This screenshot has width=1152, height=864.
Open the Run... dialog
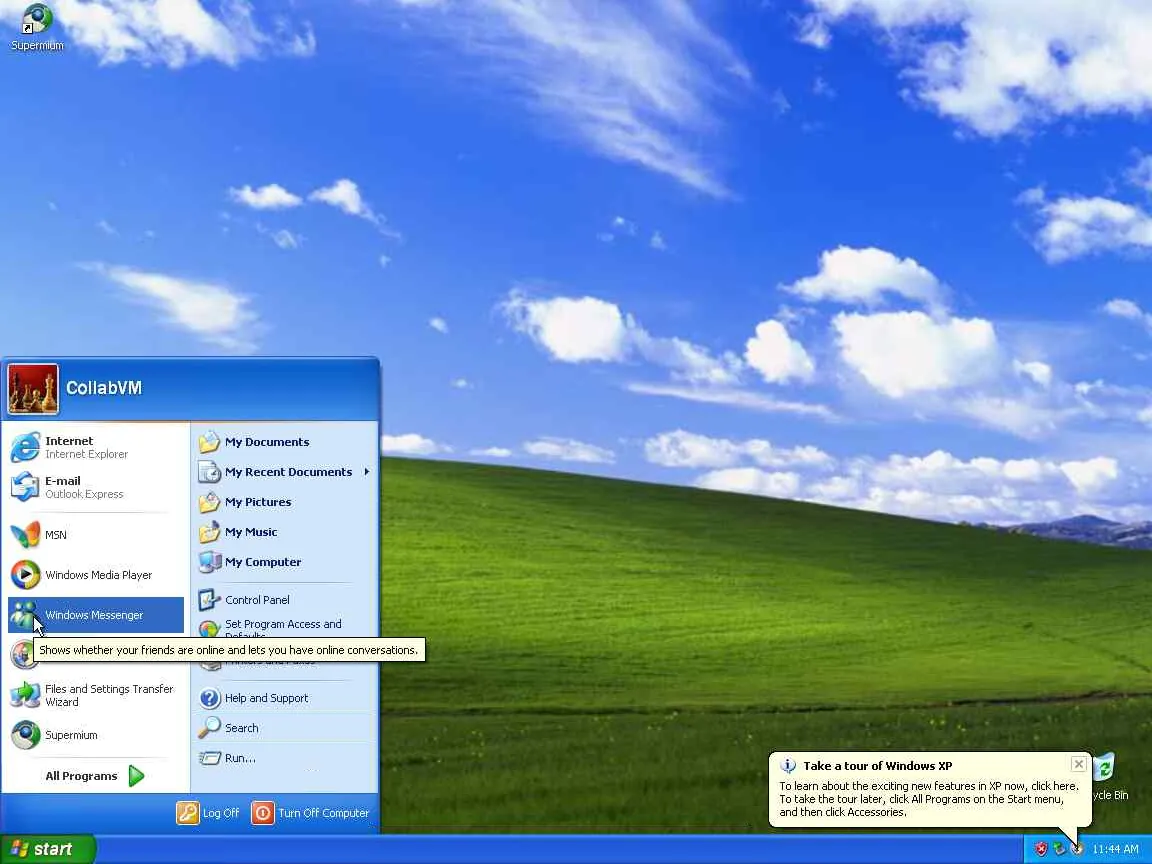point(284,758)
